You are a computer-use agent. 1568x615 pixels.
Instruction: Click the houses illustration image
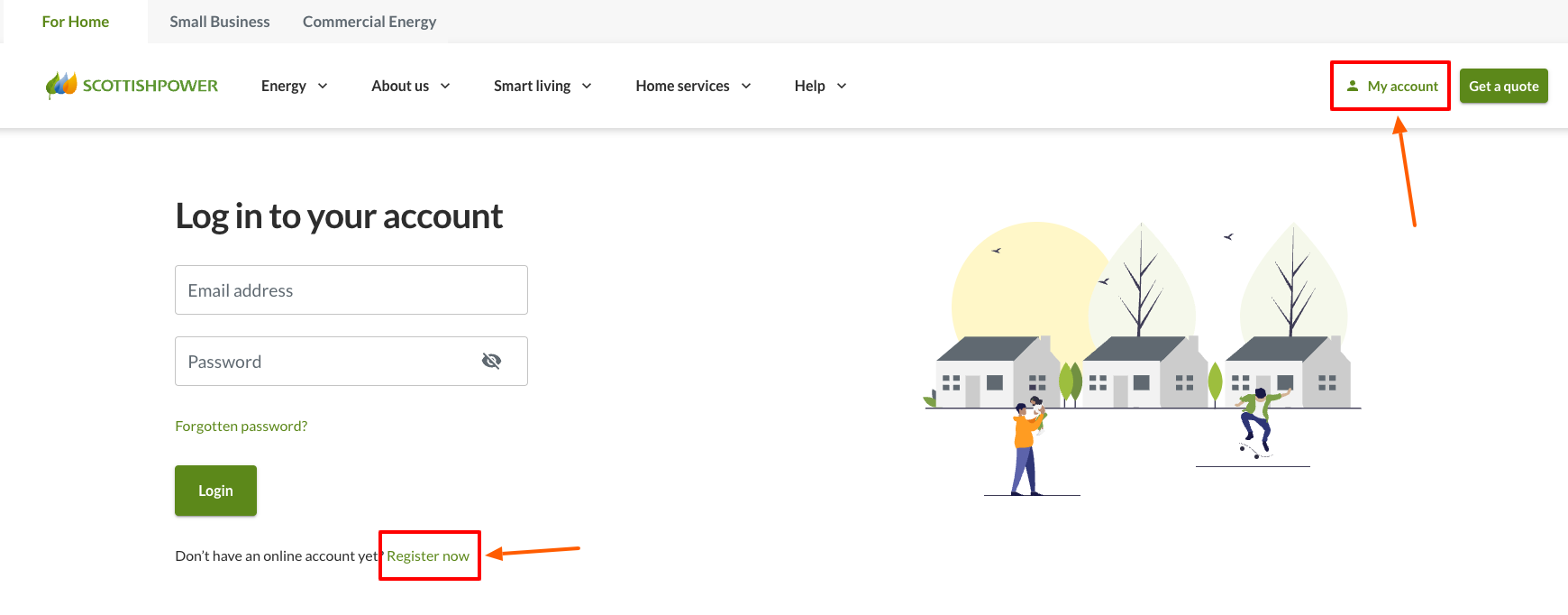coord(1143,361)
